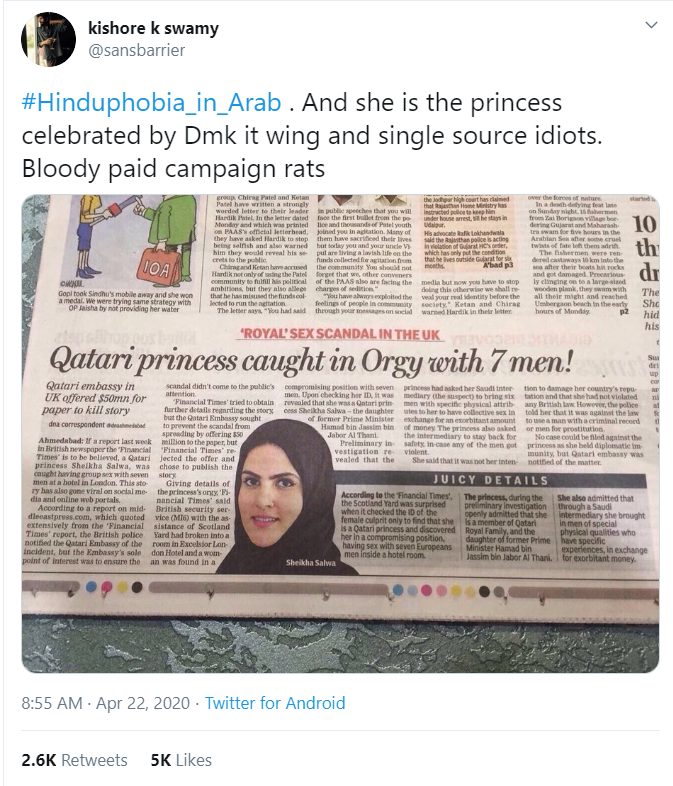Open the 8:55 AM timestamp link
Screen dimensions: 673x786
(52, 703)
